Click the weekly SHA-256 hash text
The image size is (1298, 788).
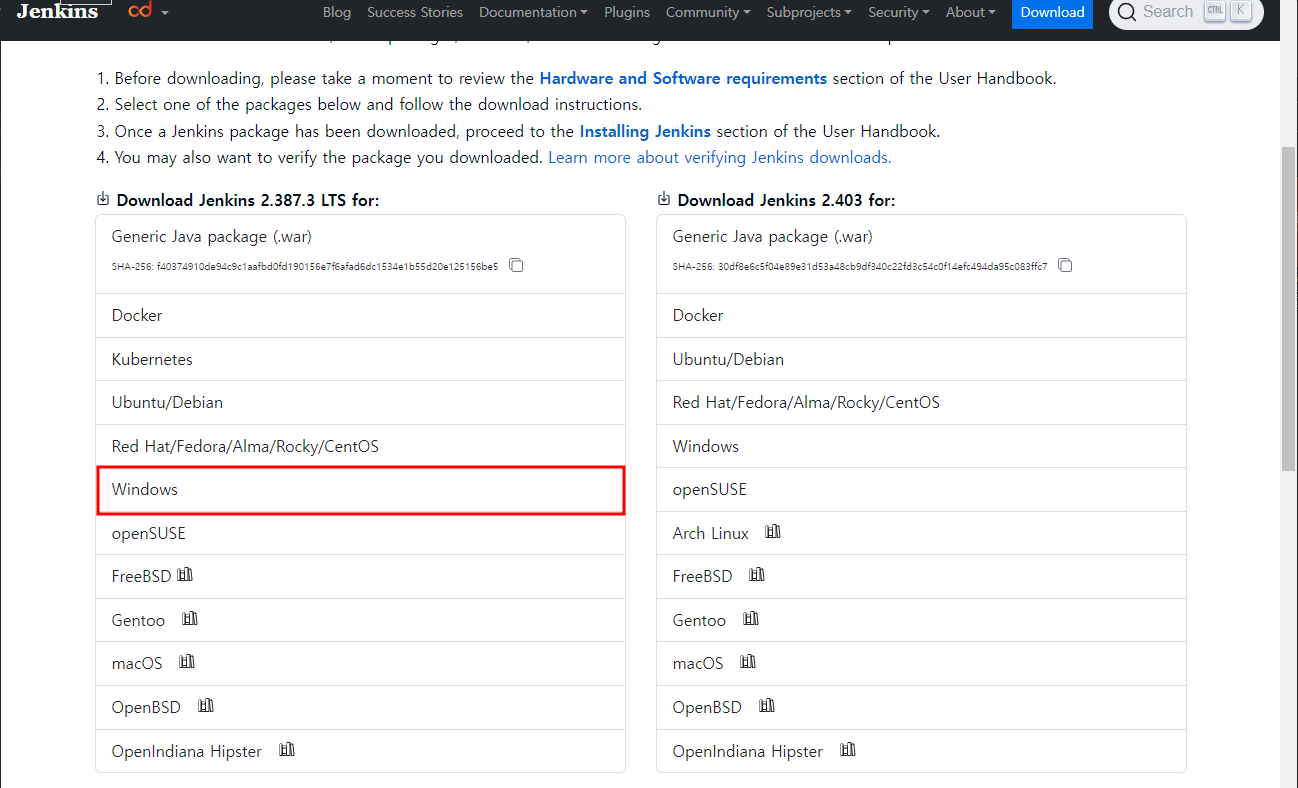point(860,267)
